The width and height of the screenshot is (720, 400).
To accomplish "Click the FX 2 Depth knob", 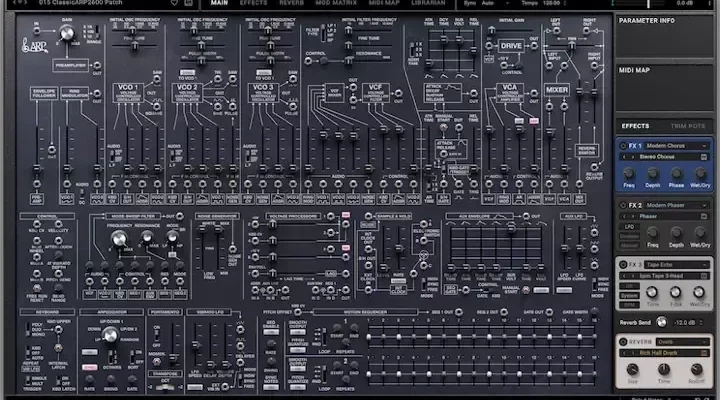I will [676, 233].
